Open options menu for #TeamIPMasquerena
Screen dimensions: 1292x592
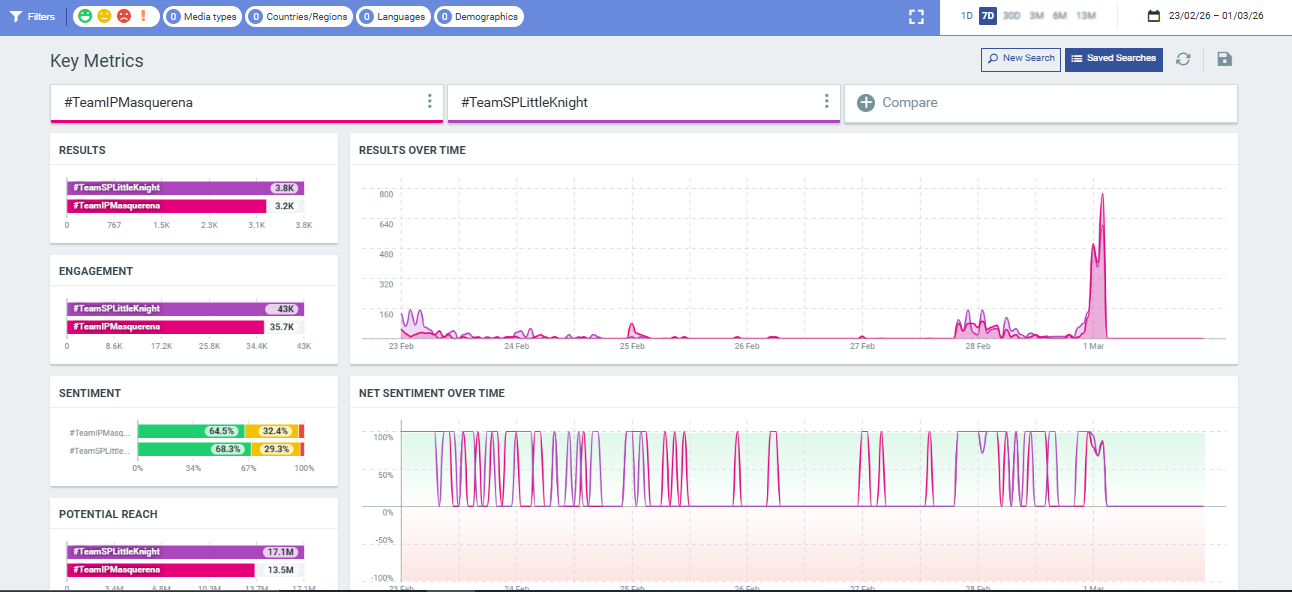point(430,101)
